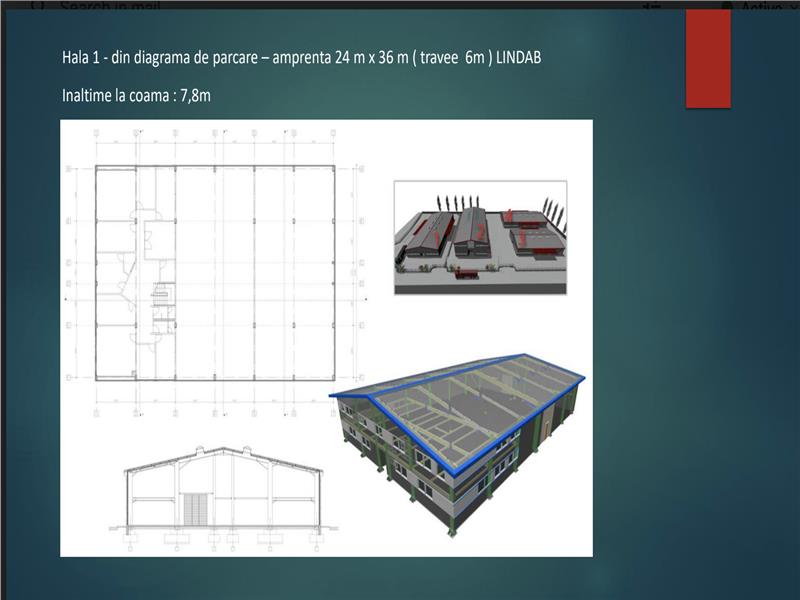Viewport: 800px width, 600px height.
Task: Select the red rectangle accent shape
Action: pyautogui.click(x=708, y=58)
